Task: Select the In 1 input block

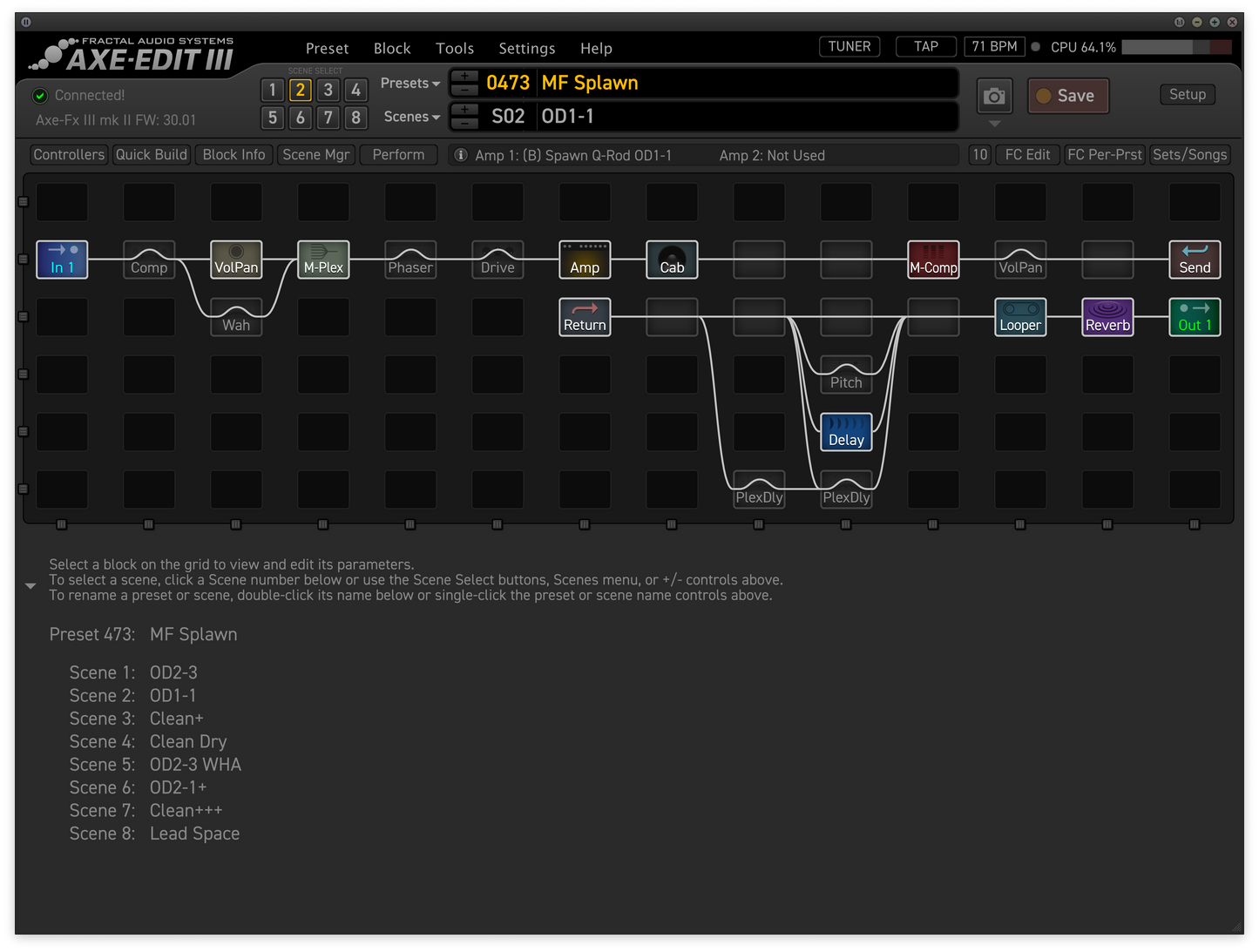Action: (61, 259)
